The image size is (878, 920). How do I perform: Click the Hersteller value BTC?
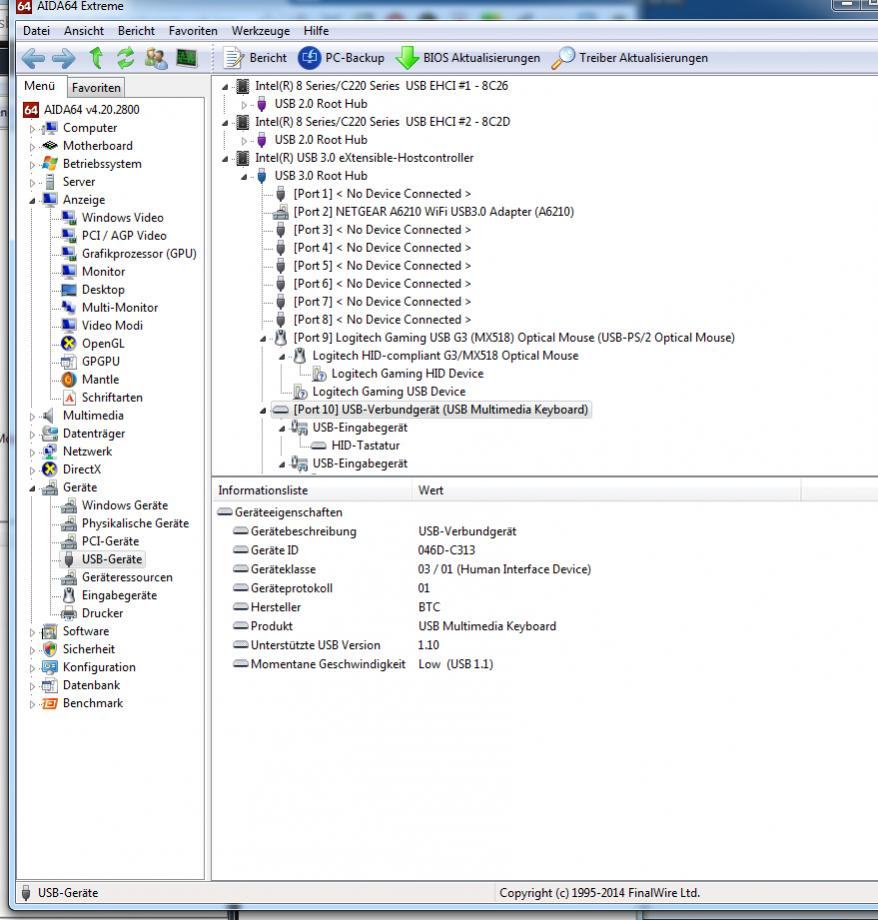tap(429, 607)
